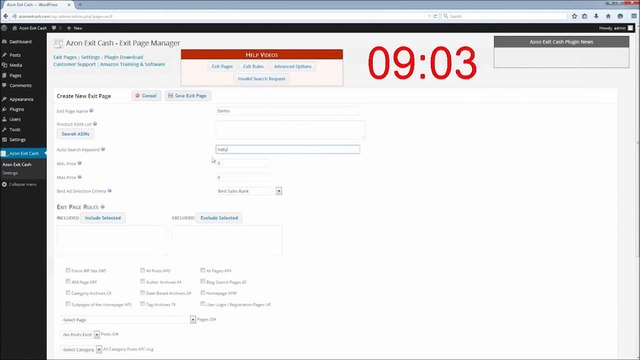This screenshot has width=640, height=360.
Task: Click the Exclude Selected button
Action: click(x=219, y=218)
